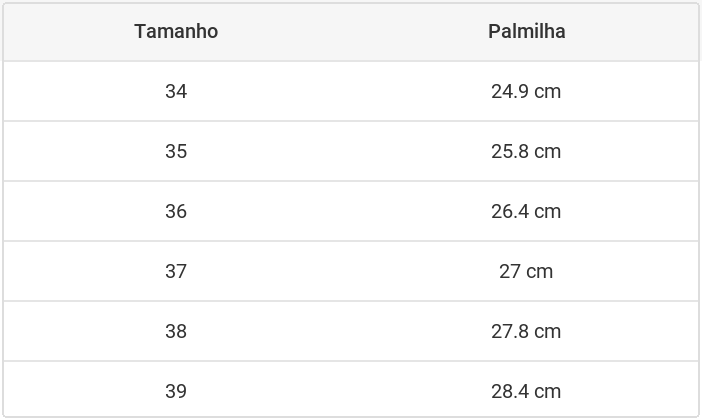Select size 38 cell
Screen dimensions: 702x420
176,331
